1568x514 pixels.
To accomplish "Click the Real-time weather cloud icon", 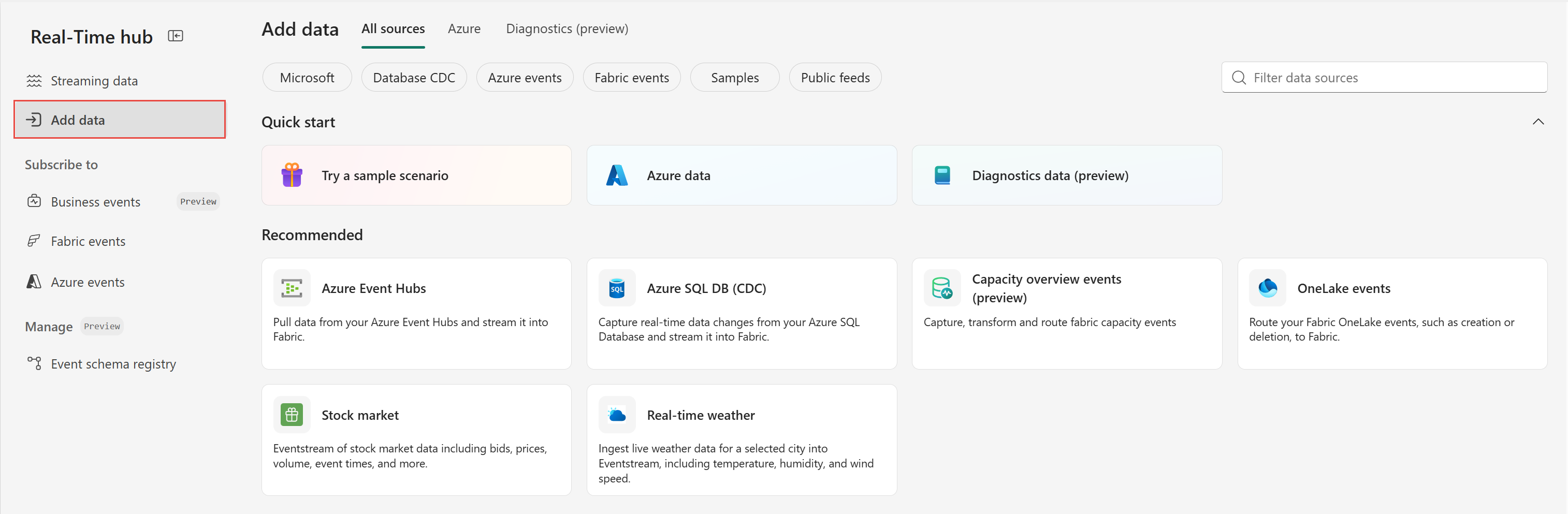I will 617,415.
